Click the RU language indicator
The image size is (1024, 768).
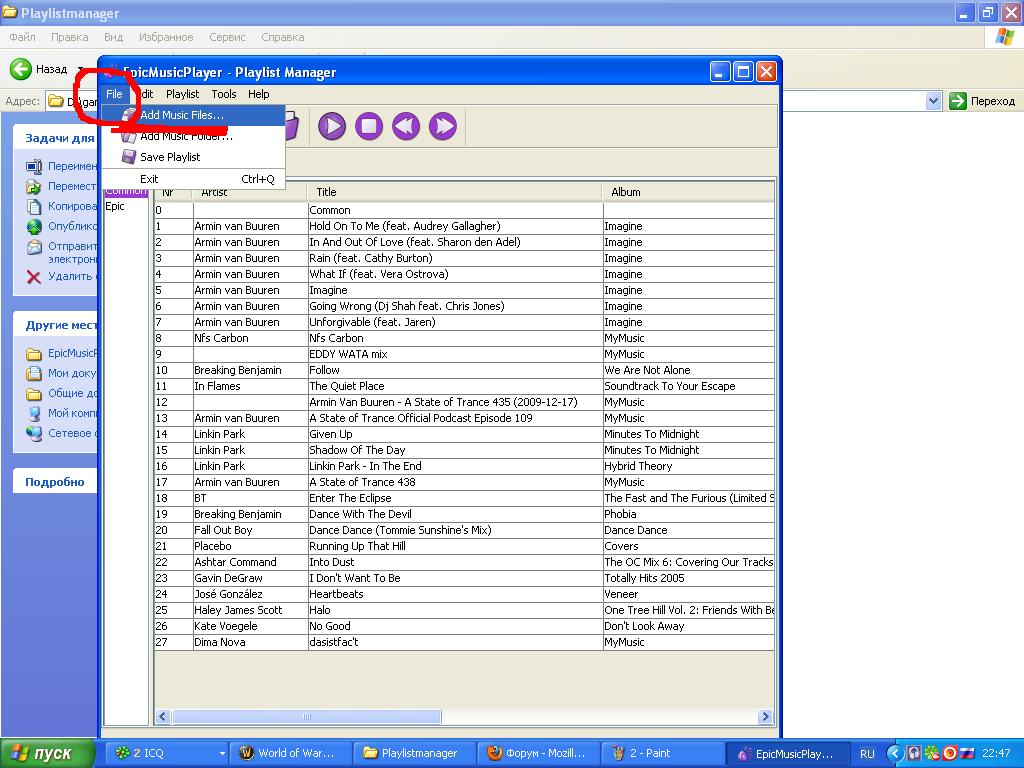(x=867, y=753)
